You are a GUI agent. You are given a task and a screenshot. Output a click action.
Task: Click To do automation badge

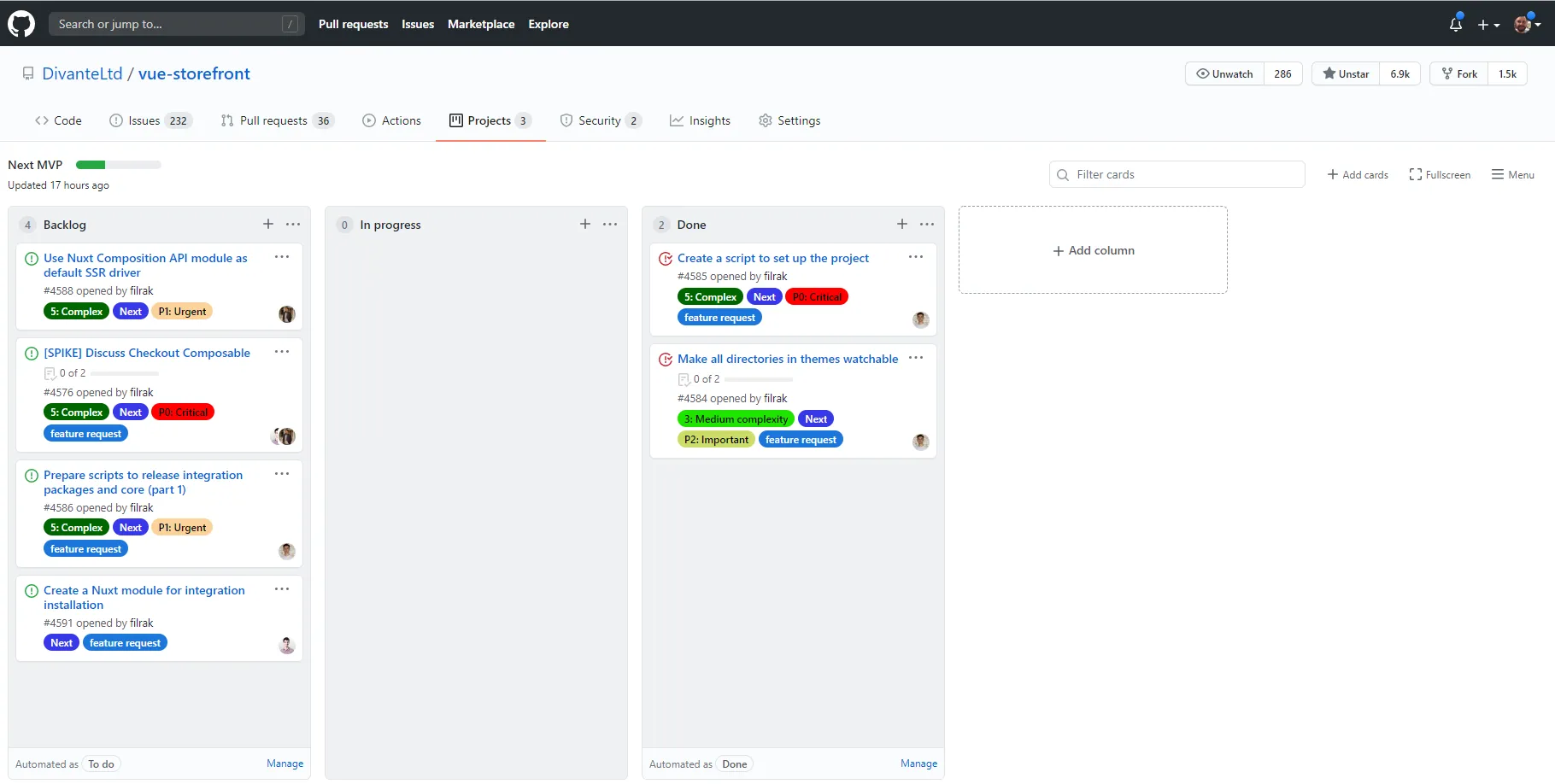[101, 764]
